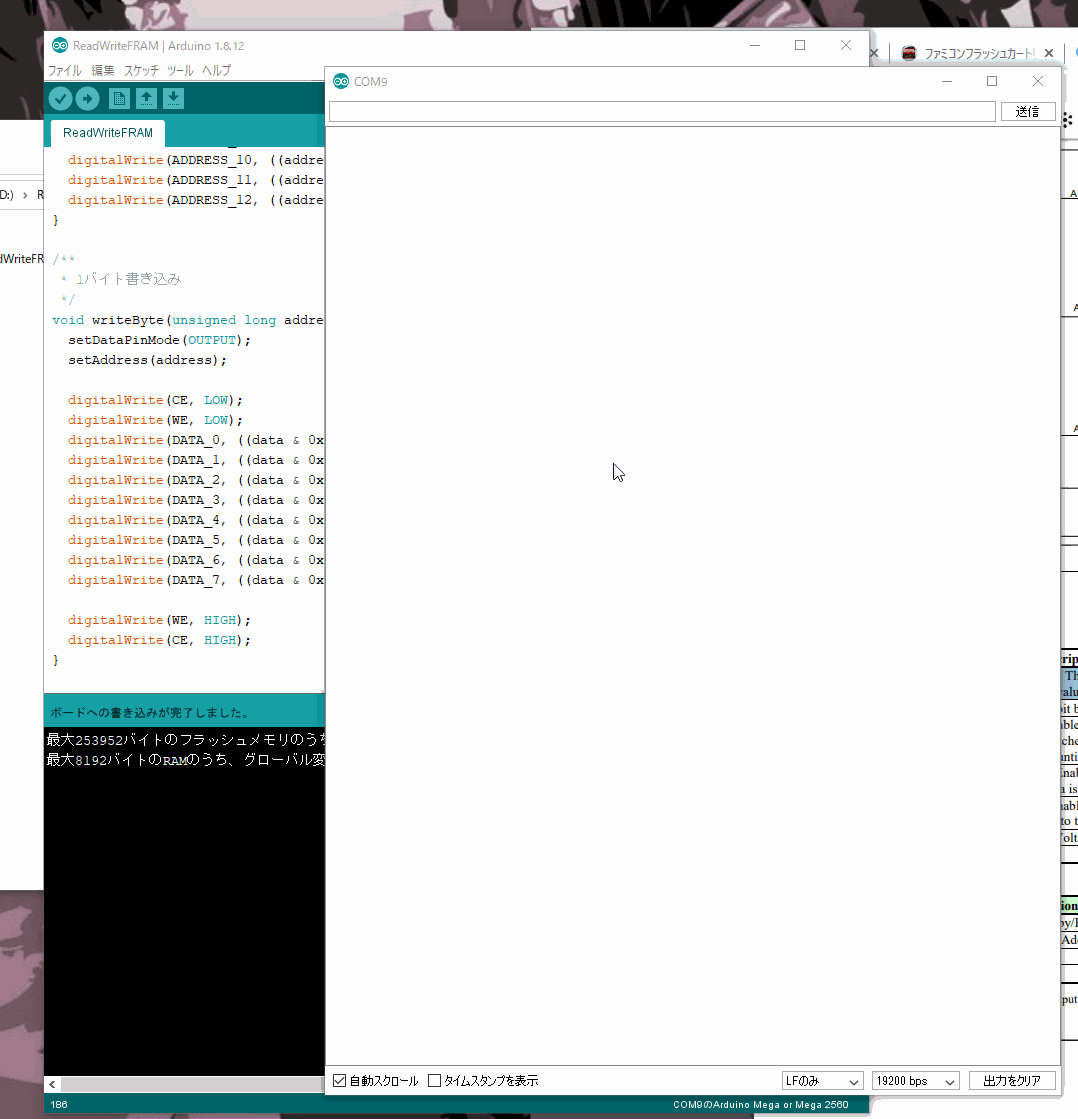Save the sketch with the down-arrow icon

coord(173,98)
